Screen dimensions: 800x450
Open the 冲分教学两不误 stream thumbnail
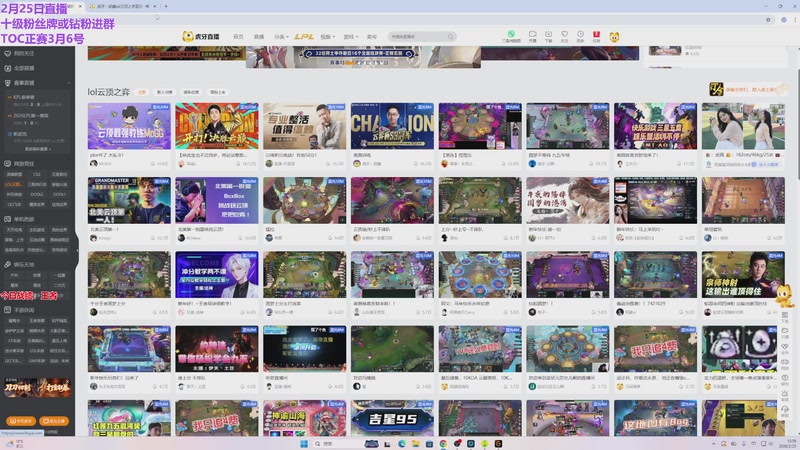[x=217, y=274]
